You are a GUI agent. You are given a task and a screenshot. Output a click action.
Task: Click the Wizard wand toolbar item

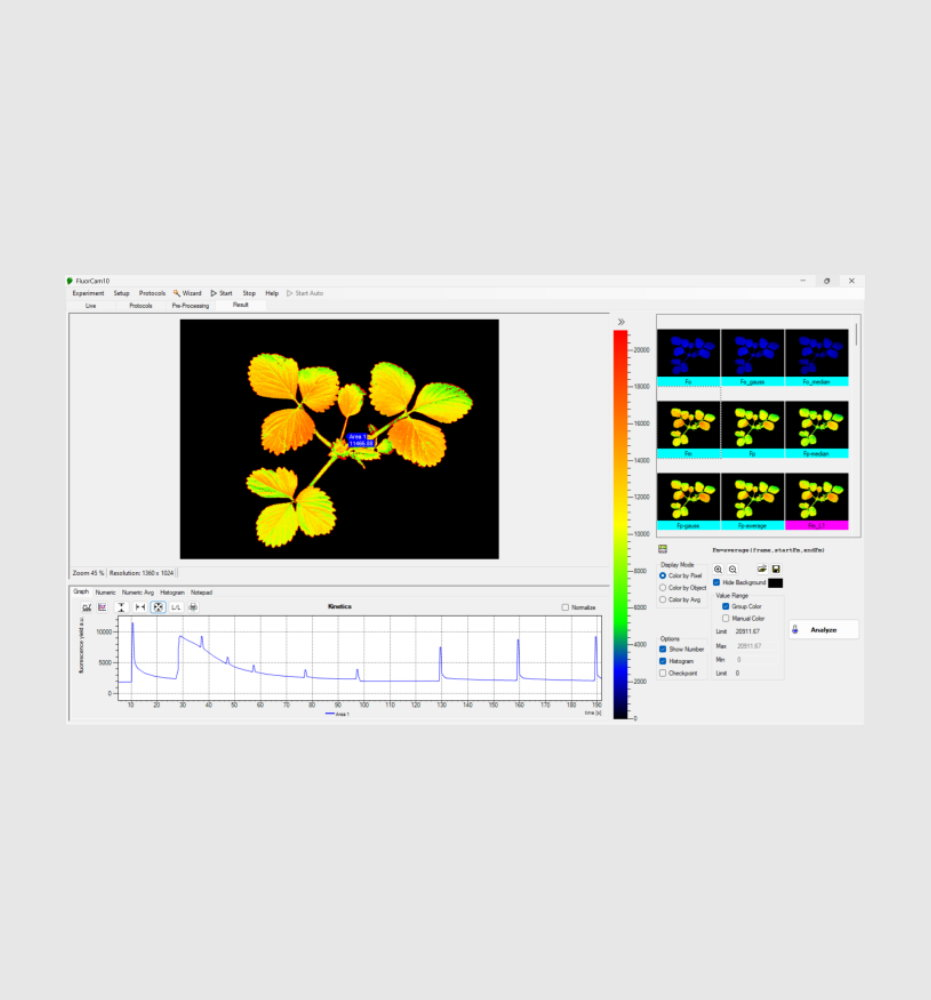[187, 293]
